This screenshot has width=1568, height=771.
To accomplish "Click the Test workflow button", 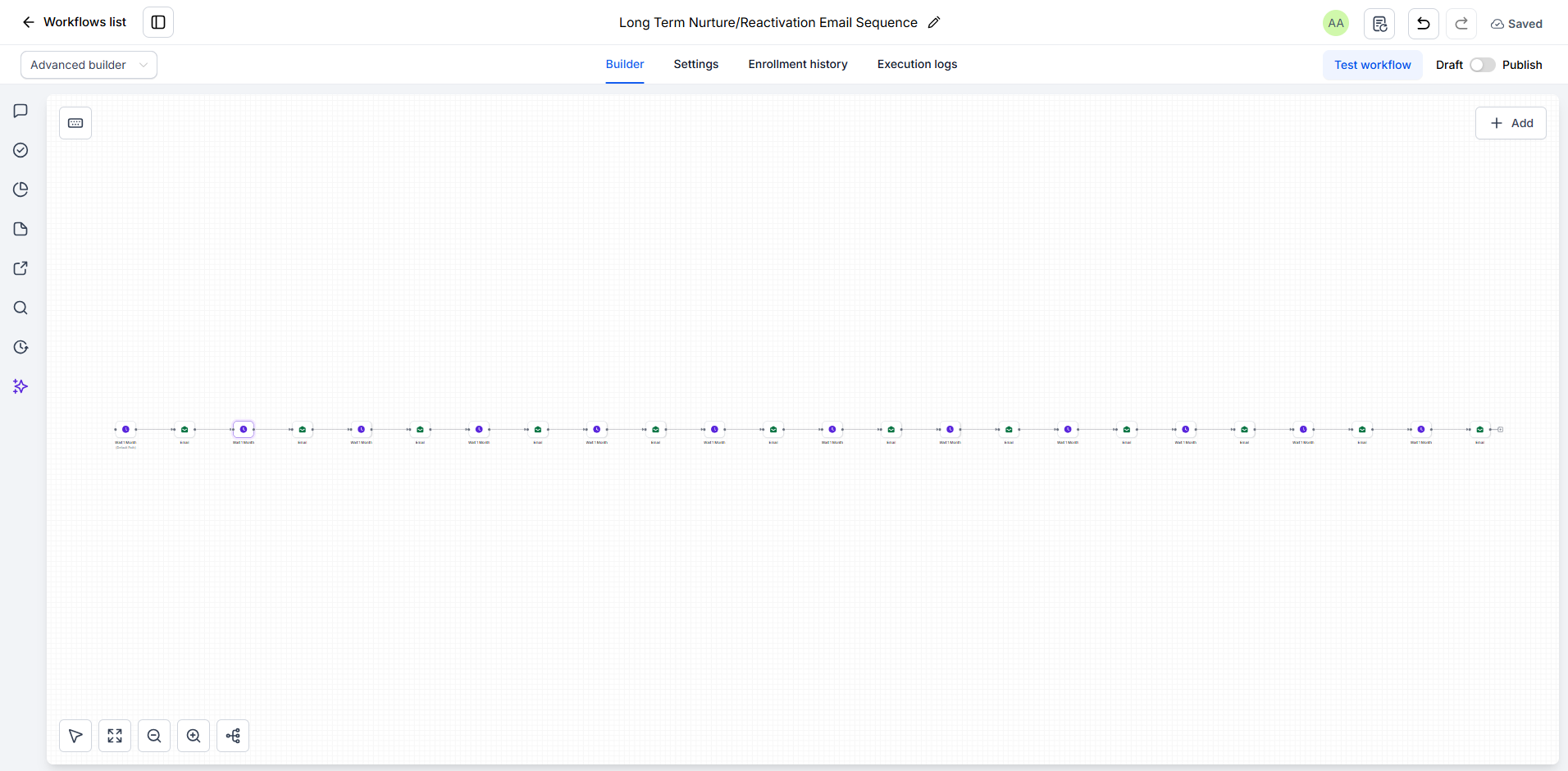I will click(x=1373, y=65).
